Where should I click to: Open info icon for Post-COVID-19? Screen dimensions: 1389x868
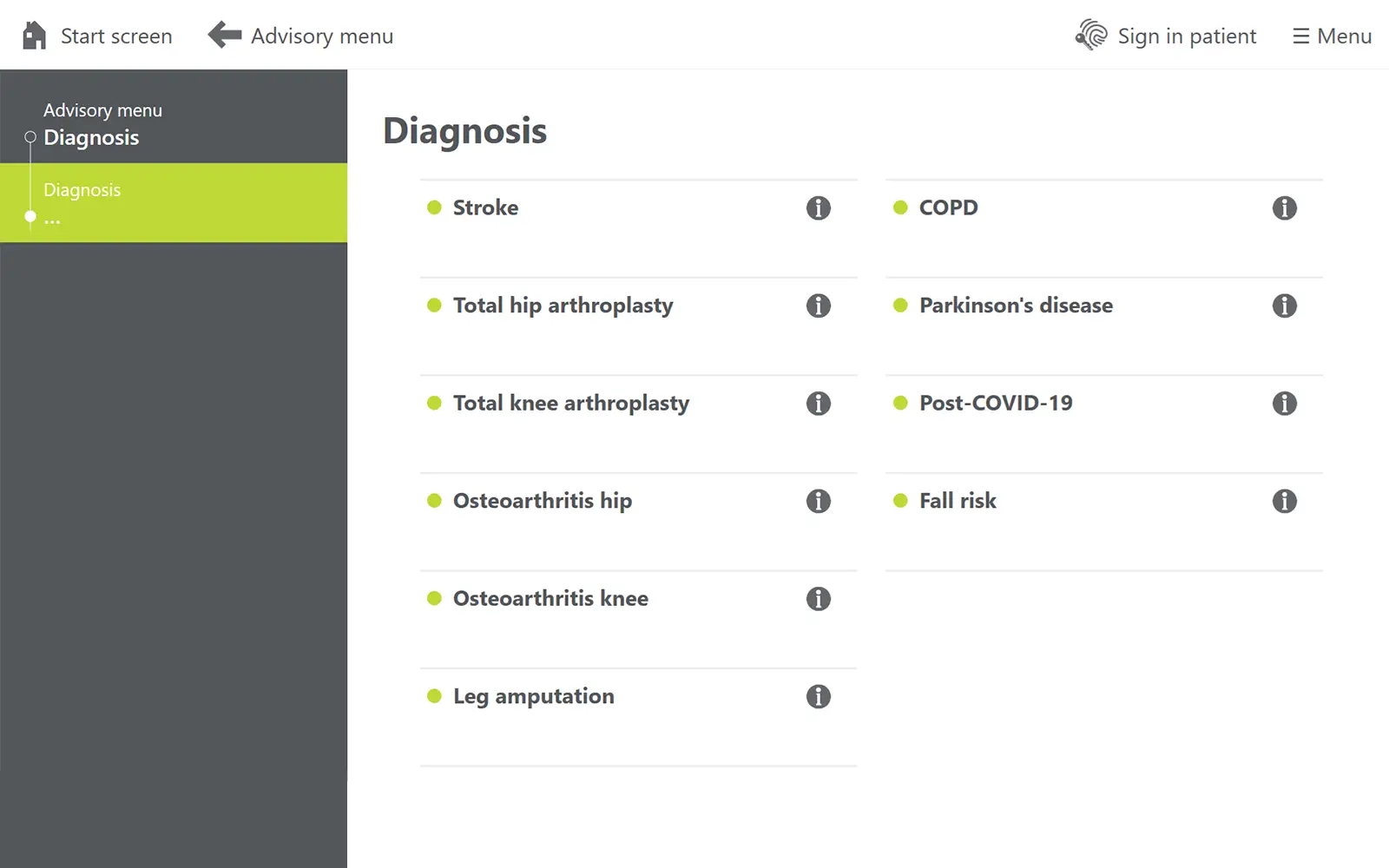pyautogui.click(x=1284, y=404)
